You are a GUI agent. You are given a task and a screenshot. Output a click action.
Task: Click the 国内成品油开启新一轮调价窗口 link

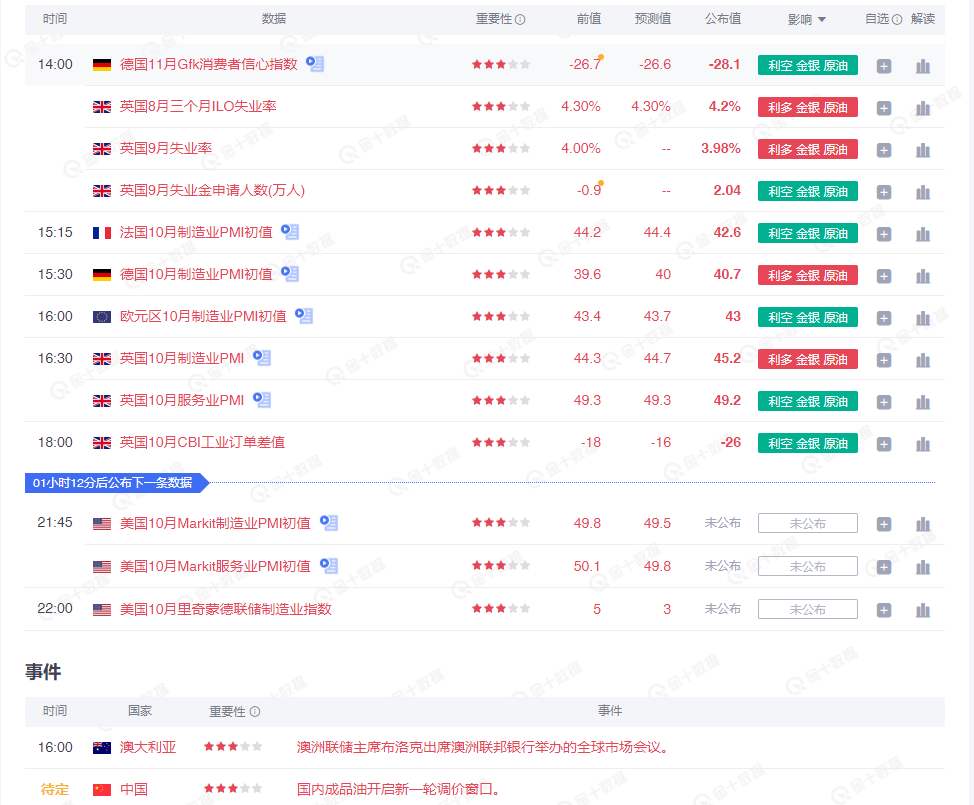click(399, 789)
